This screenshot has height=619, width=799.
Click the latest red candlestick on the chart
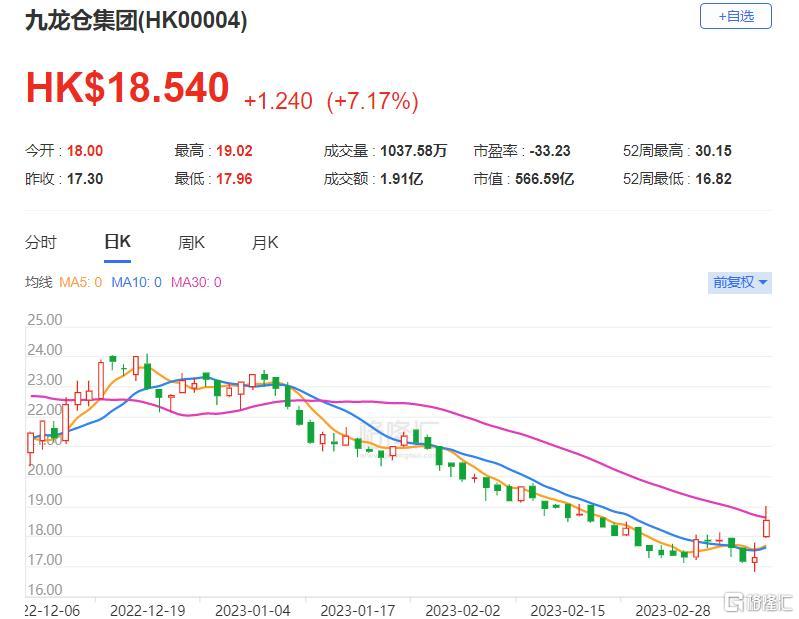point(766,528)
